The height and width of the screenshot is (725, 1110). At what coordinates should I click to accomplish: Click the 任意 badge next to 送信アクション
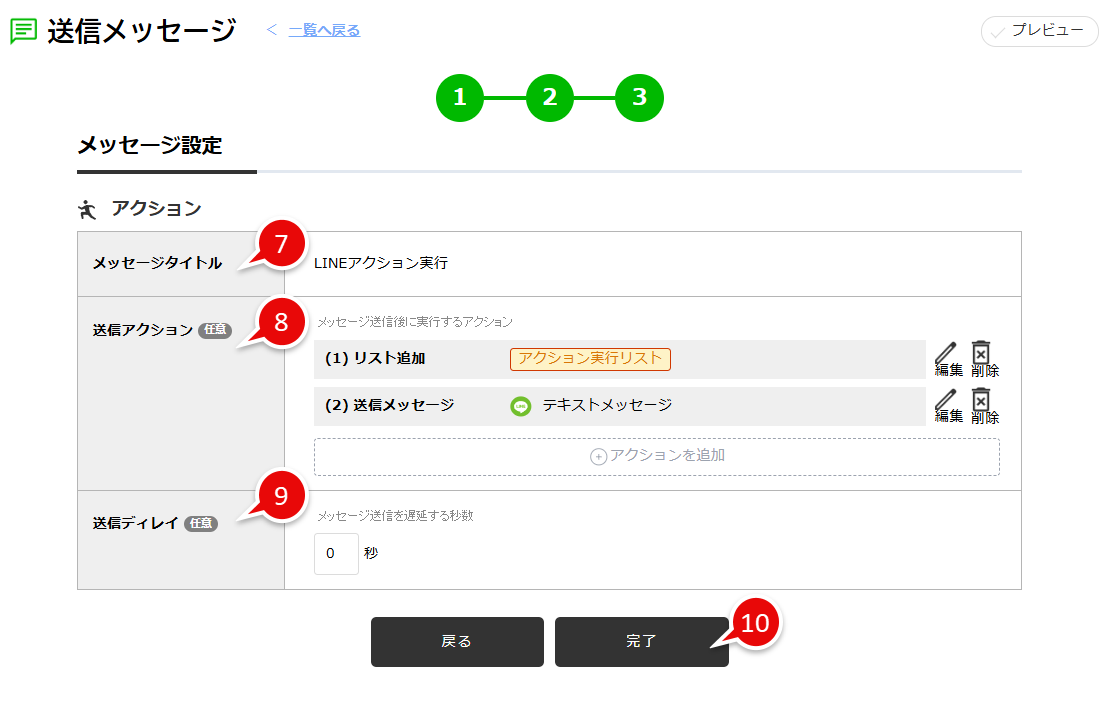213,331
